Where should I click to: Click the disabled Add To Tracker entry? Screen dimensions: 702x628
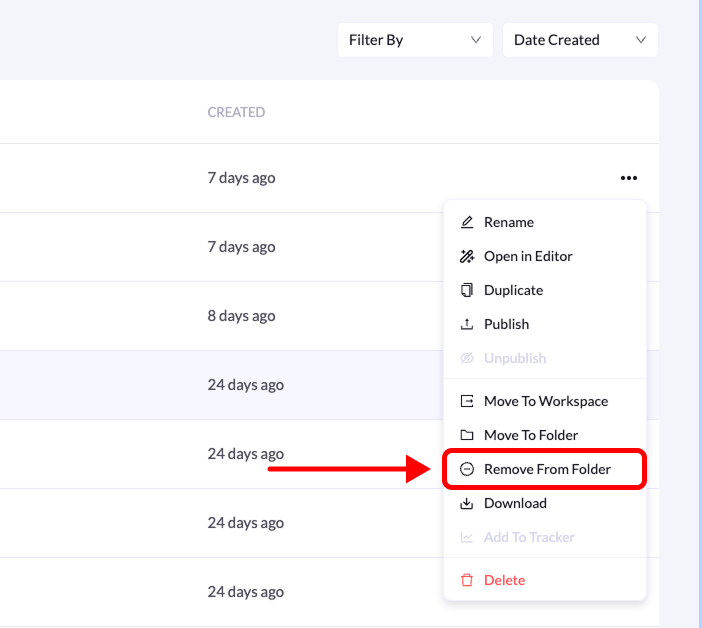tap(544, 537)
